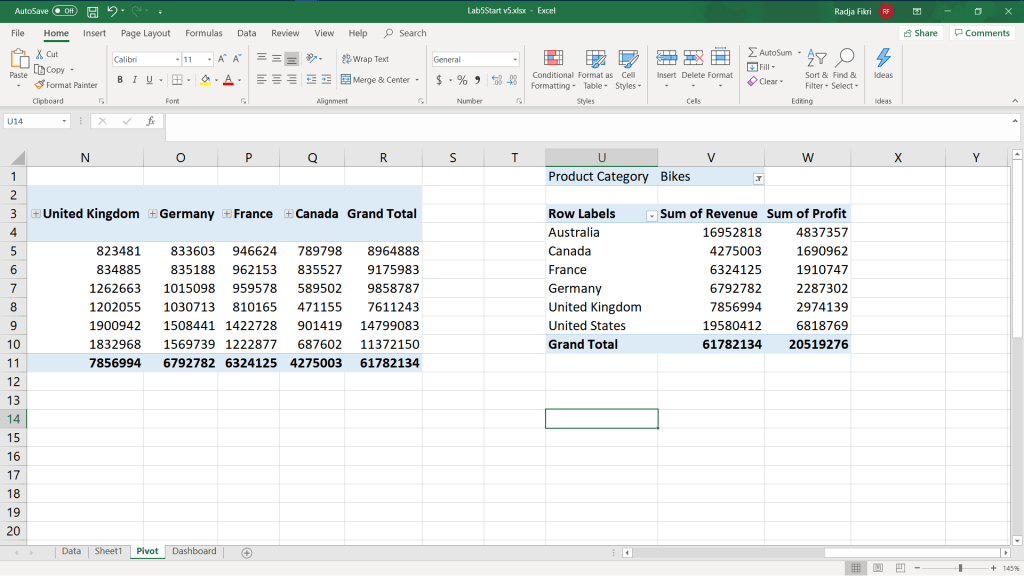Open the Formulas ribbon tab
1024x576 pixels.
(x=203, y=33)
